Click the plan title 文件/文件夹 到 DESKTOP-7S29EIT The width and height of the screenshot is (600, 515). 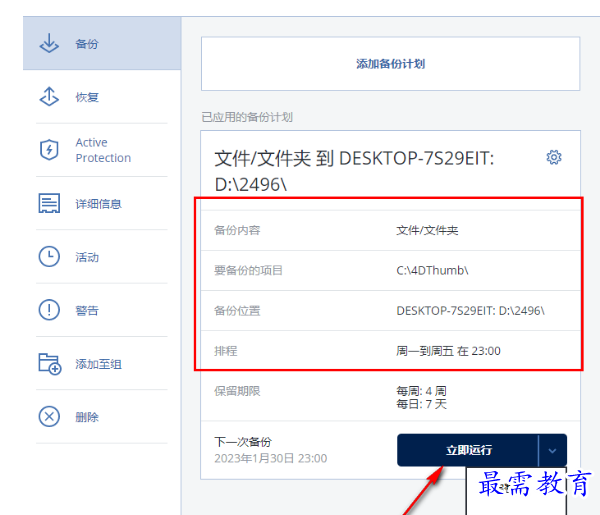(354, 171)
